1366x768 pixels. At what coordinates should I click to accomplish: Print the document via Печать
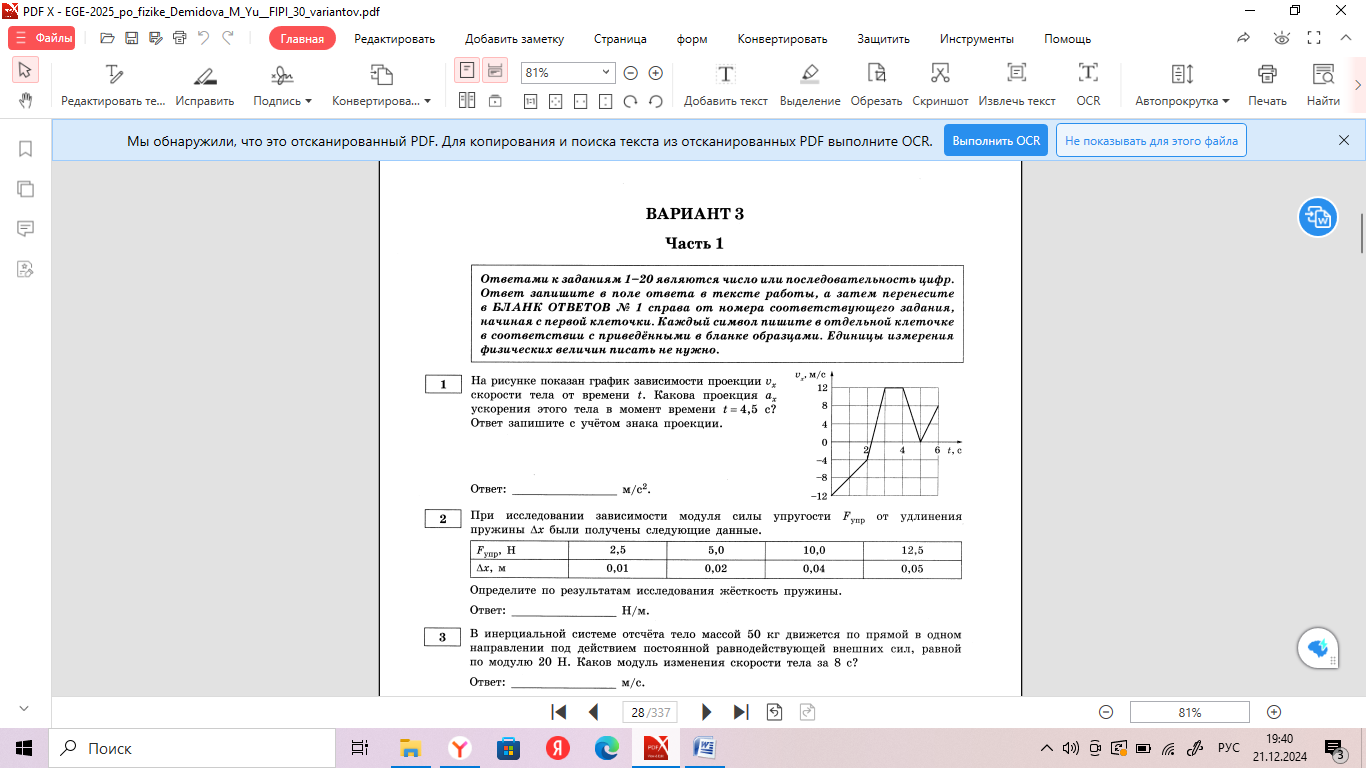click(x=1267, y=85)
